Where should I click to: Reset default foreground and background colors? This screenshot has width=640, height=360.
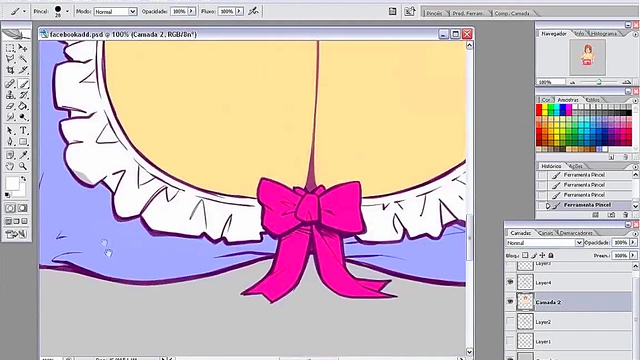pyautogui.click(x=7, y=195)
